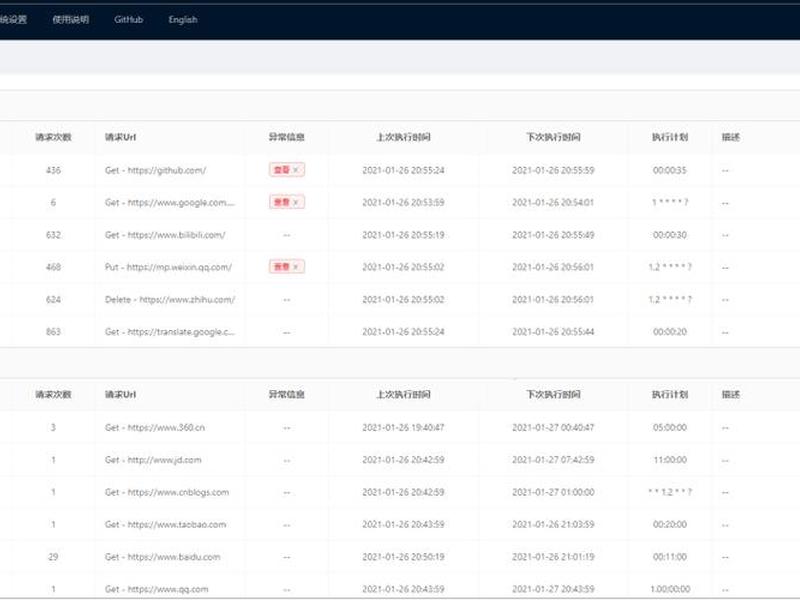Click the Get - https://www.qq.com cell
The height and width of the screenshot is (600, 800).
(x=157, y=589)
